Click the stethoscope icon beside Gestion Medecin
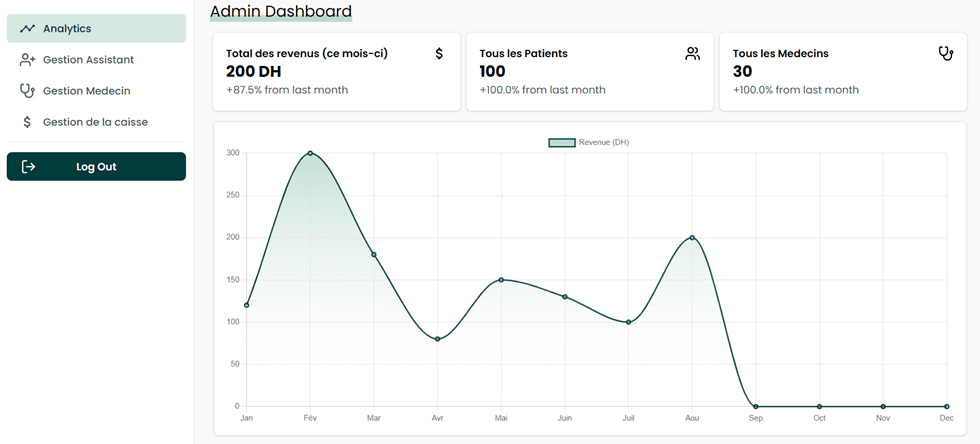980x444 pixels. pyautogui.click(x=28, y=91)
